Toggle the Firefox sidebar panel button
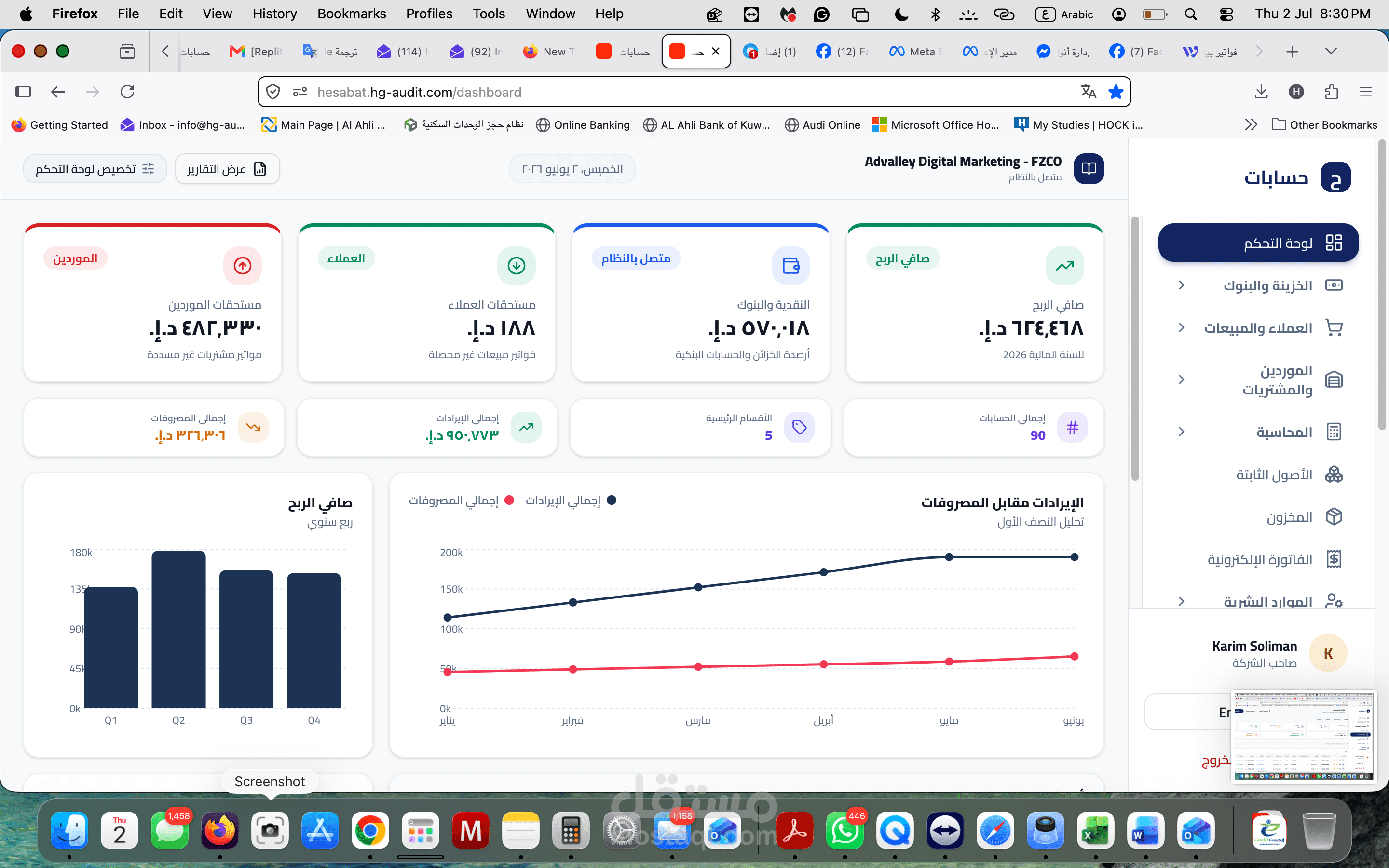This screenshot has width=1389, height=868. click(x=23, y=92)
